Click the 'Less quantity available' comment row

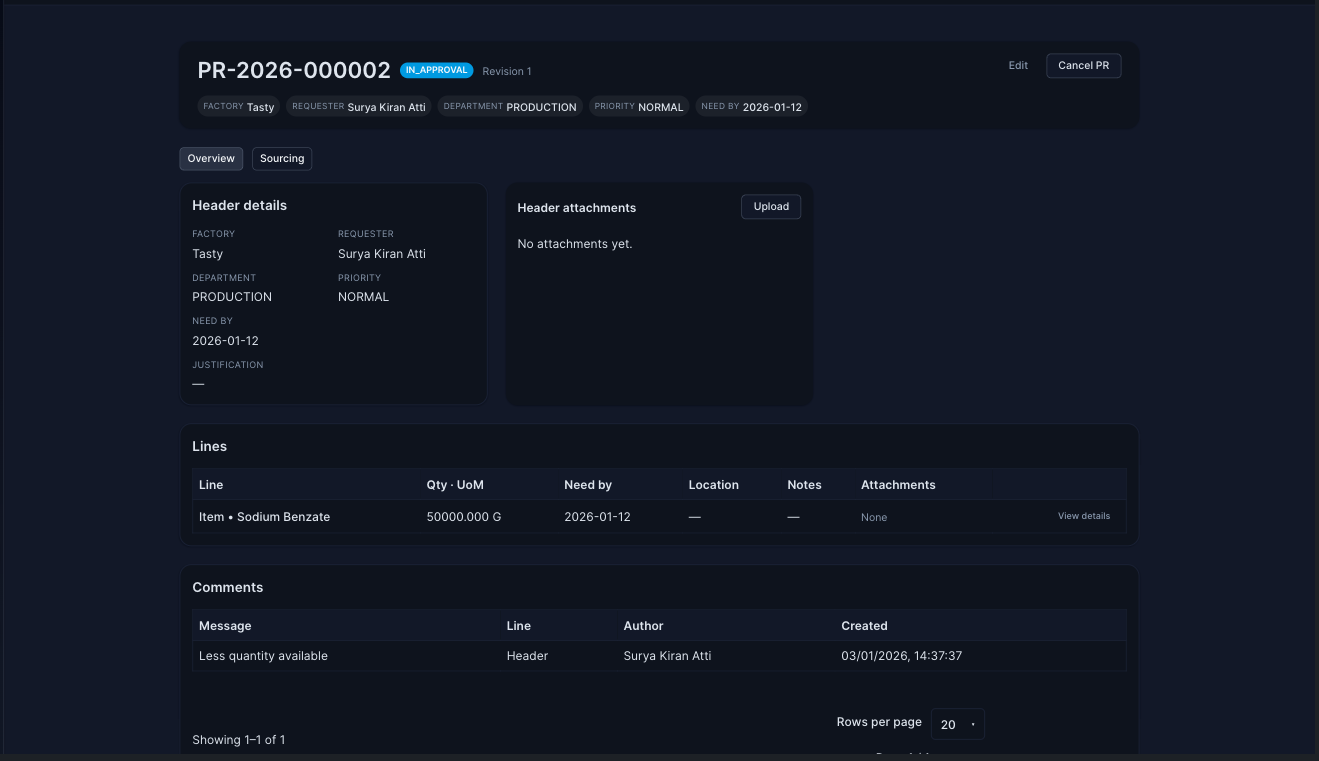click(263, 656)
